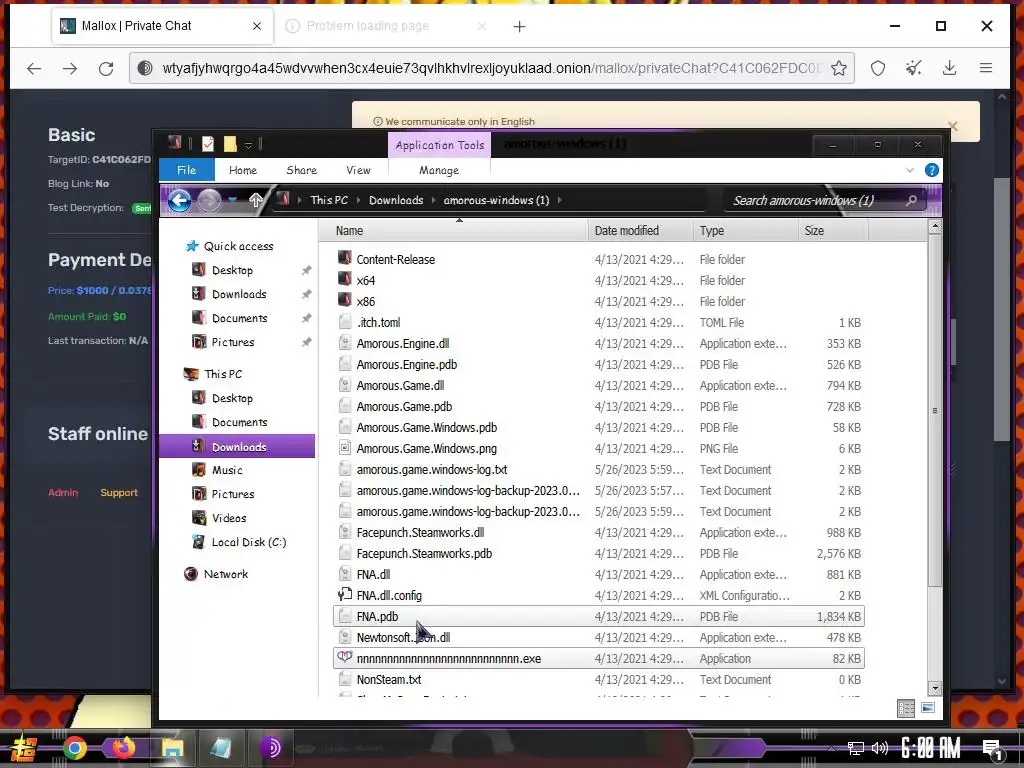
Task: Click the volume speaker tray icon
Action: pos(880,748)
